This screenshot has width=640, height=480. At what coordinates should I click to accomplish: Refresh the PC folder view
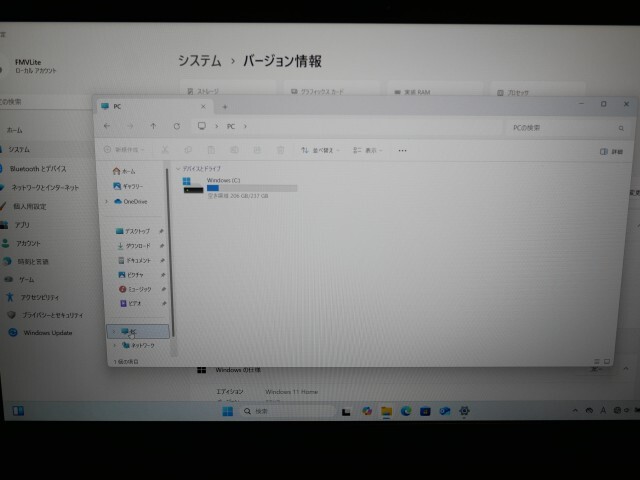pos(177,126)
